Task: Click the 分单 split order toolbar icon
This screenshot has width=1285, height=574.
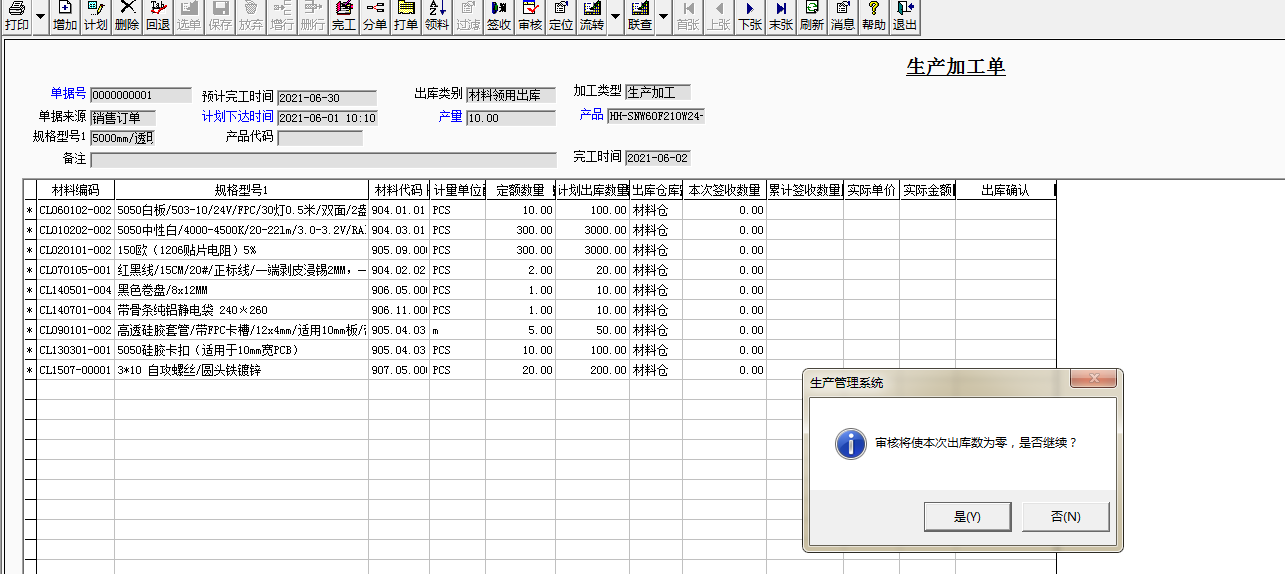Action: [375, 16]
